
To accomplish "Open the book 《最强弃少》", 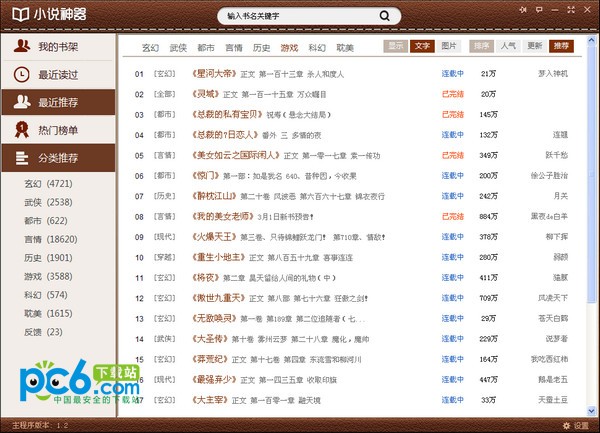I will [x=214, y=379].
